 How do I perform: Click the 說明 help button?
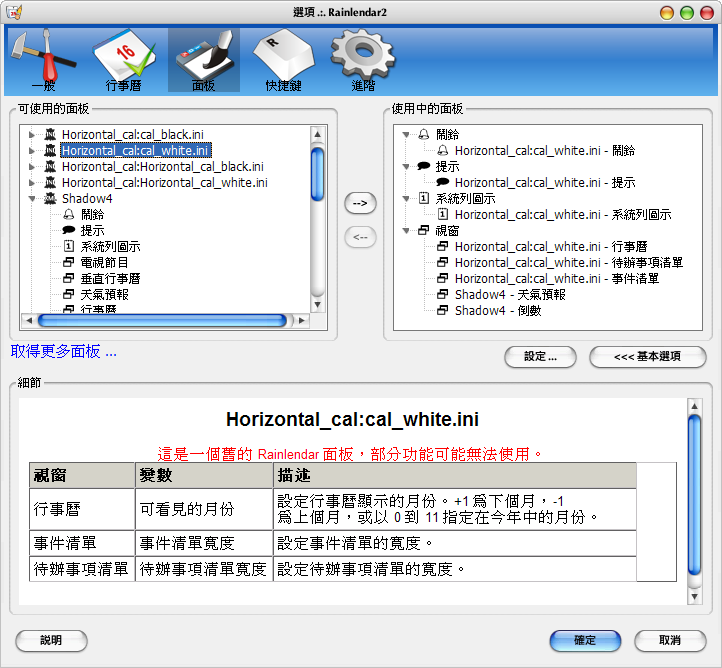coord(51,640)
